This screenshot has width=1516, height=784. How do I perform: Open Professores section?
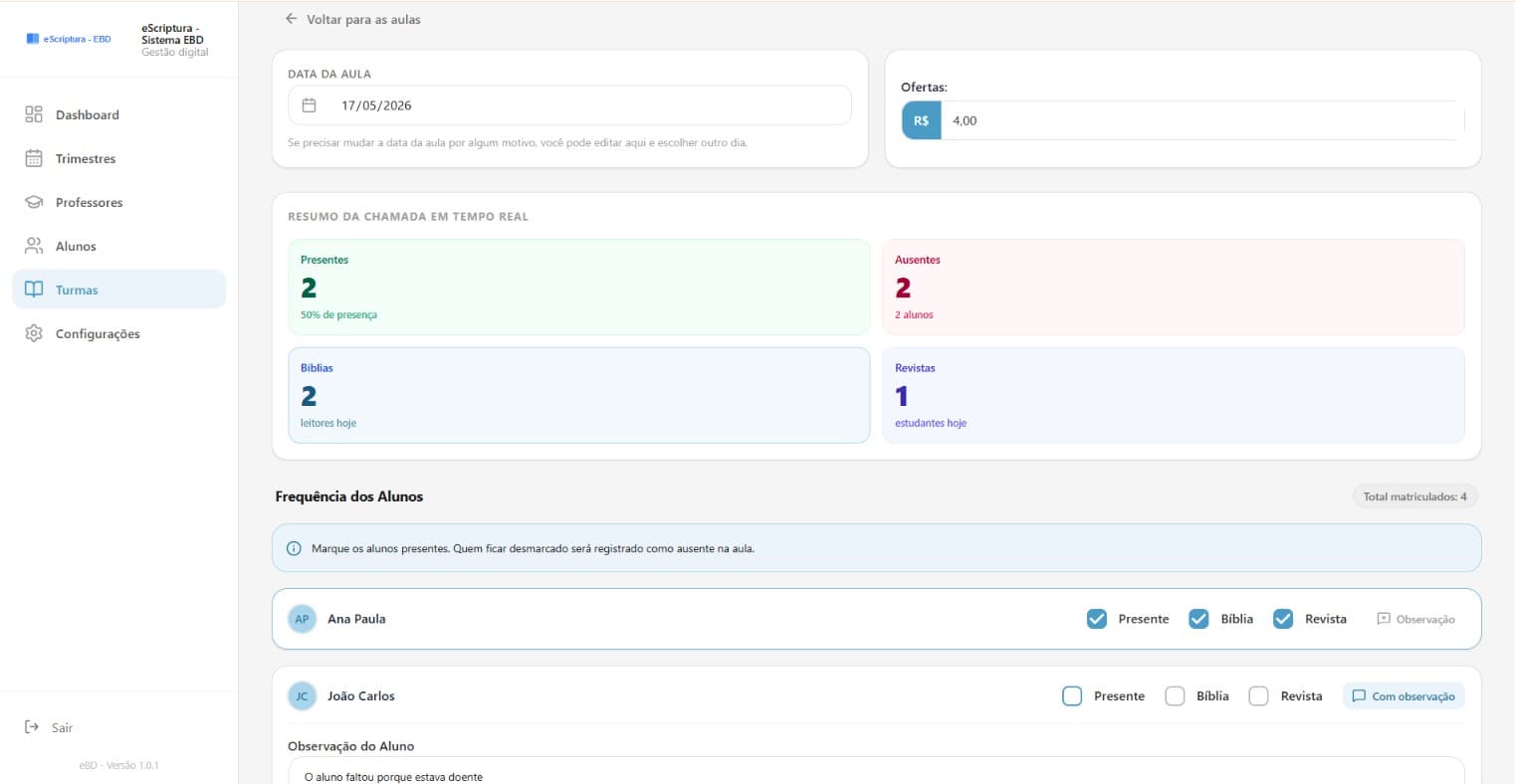[x=119, y=202]
